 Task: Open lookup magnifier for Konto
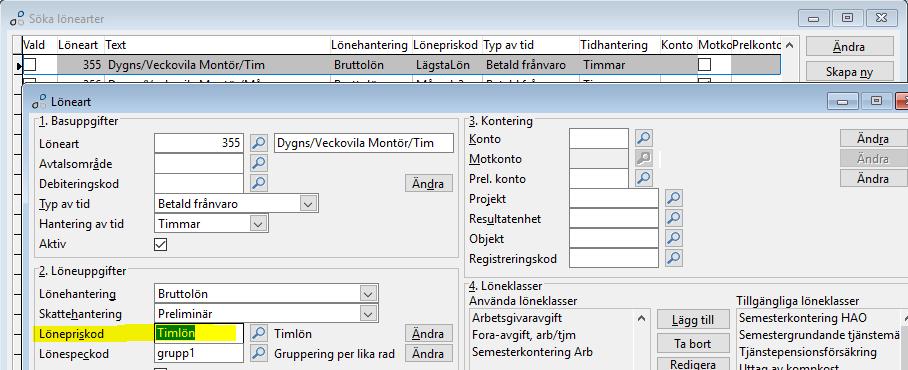coord(643,138)
